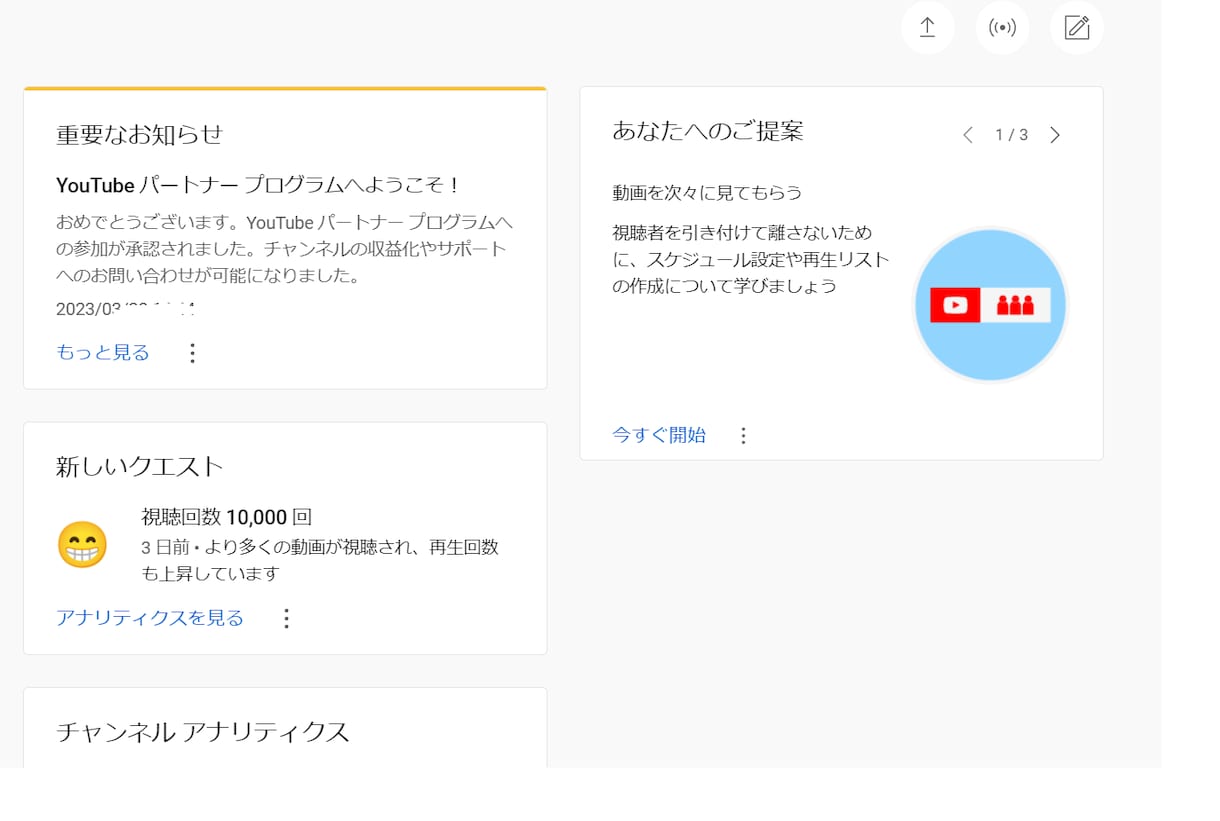The width and height of the screenshot is (1220, 821).
Task: Click the go live broadcast icon
Action: (x=1002, y=27)
